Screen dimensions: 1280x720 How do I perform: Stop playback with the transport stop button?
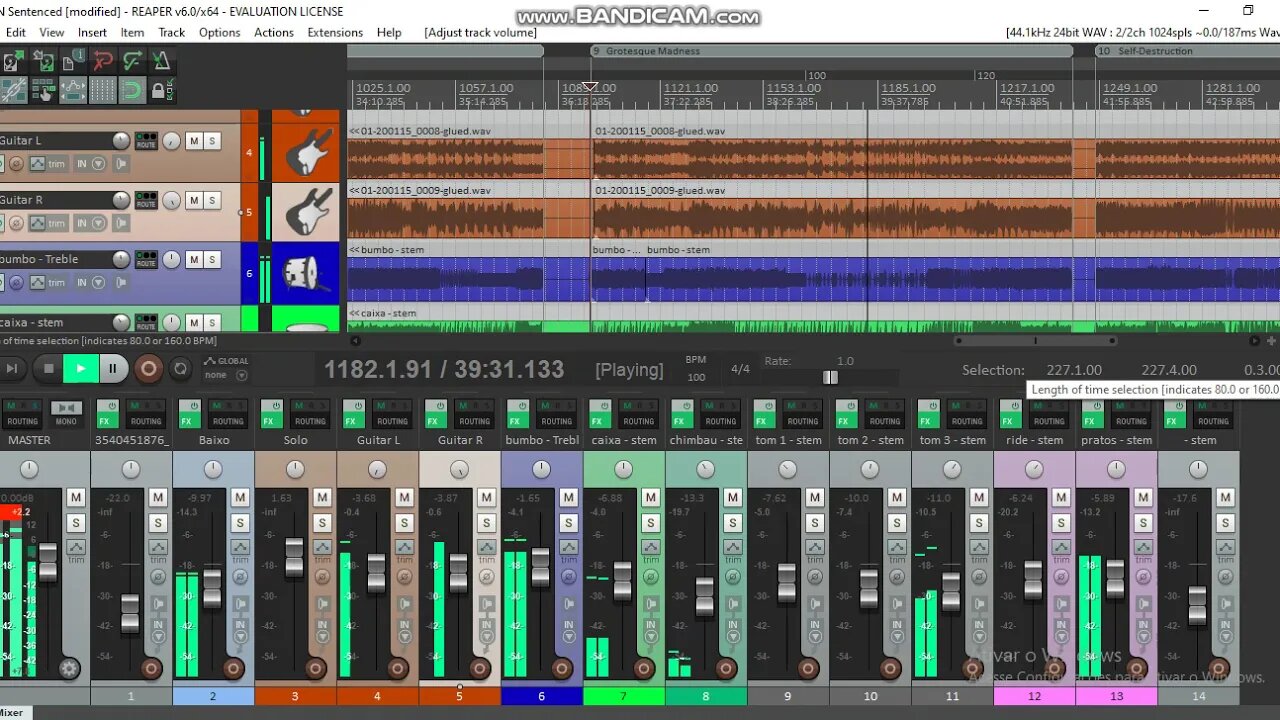pyautogui.click(x=48, y=369)
